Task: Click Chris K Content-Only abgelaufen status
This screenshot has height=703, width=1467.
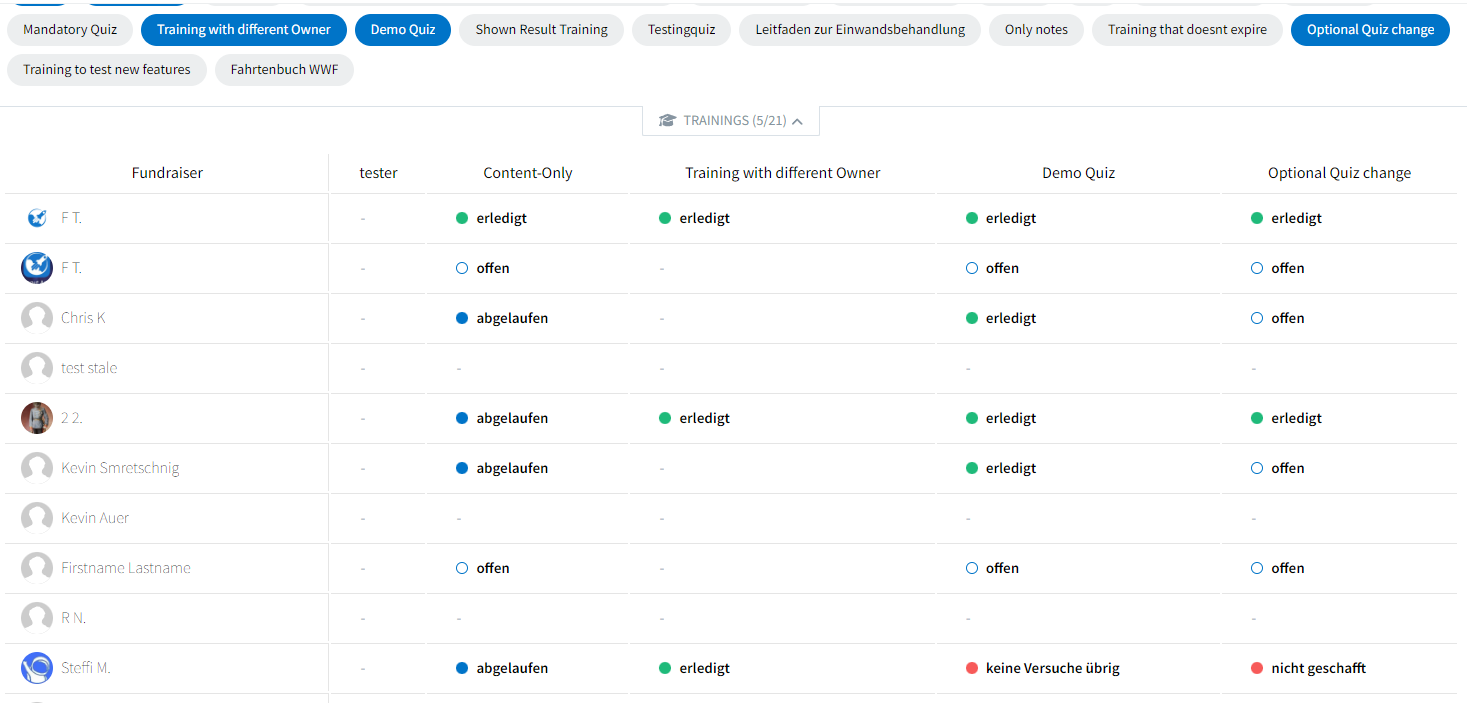Action: (x=502, y=318)
